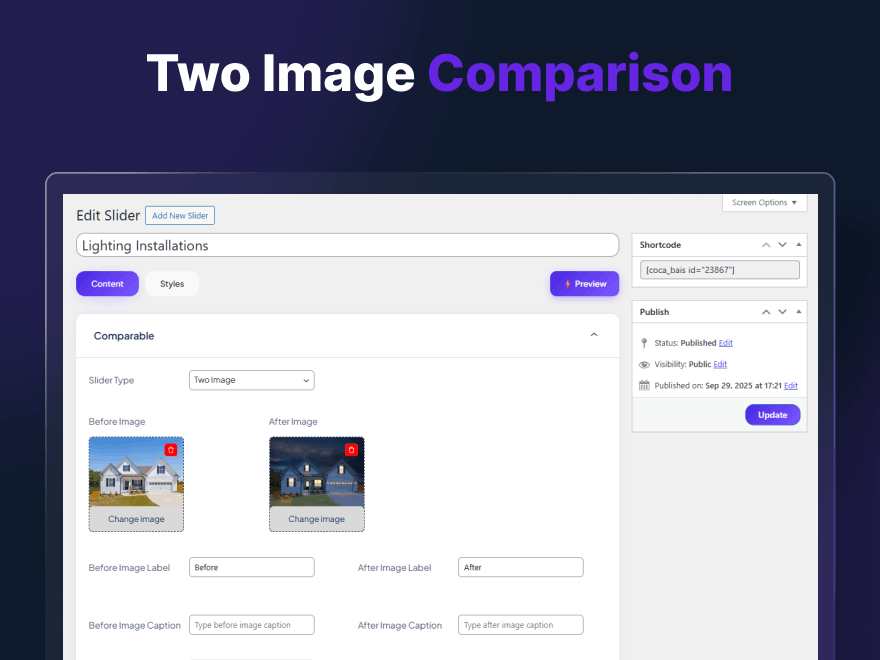880x660 pixels.
Task: Click the pin icon next to Status: Published
Action: [643, 343]
